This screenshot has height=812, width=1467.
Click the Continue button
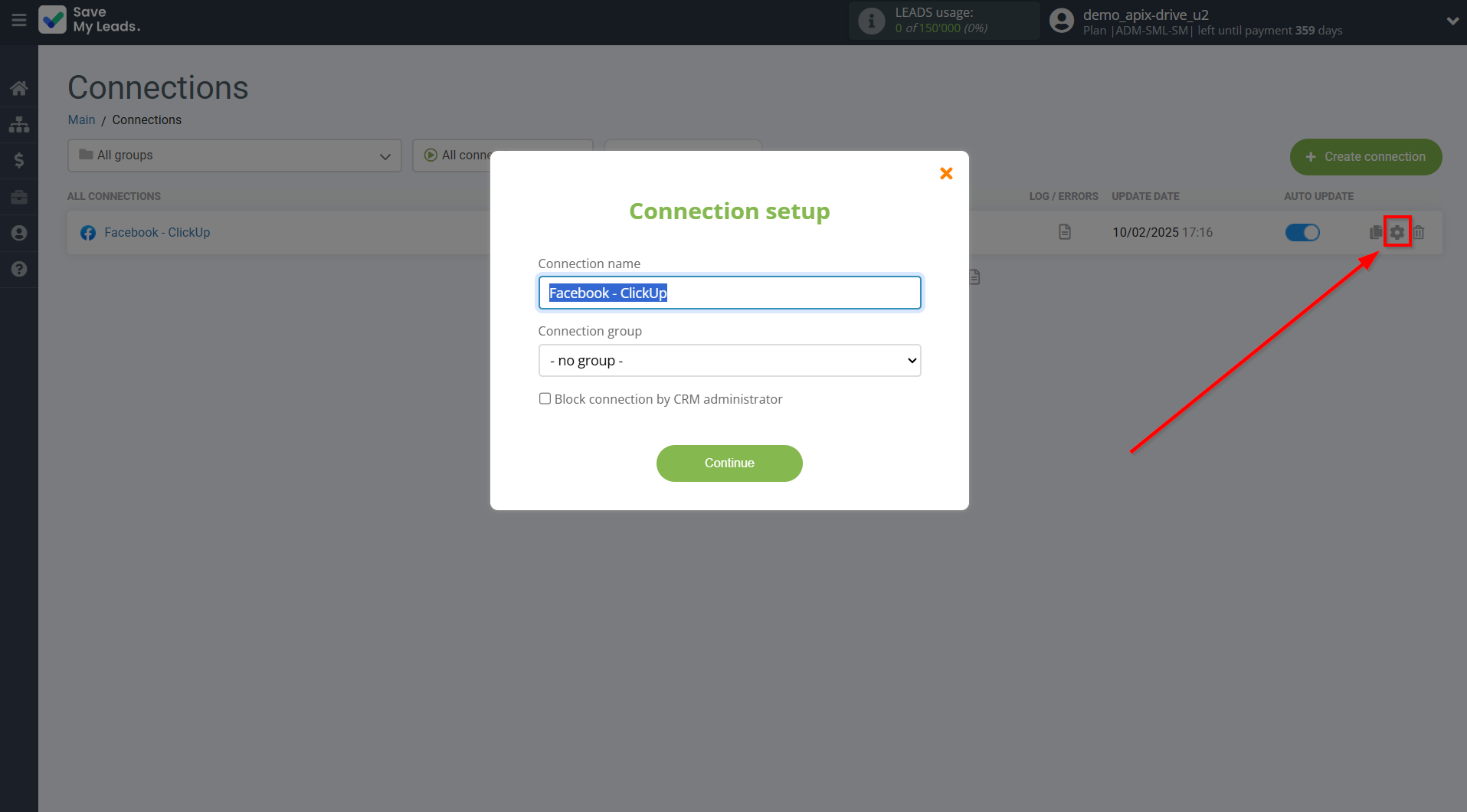pyautogui.click(x=729, y=463)
